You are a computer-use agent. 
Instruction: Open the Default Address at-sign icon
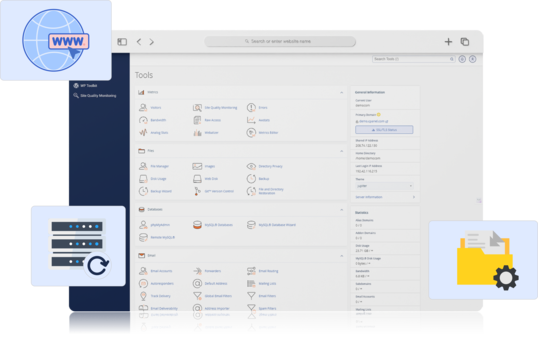click(197, 283)
